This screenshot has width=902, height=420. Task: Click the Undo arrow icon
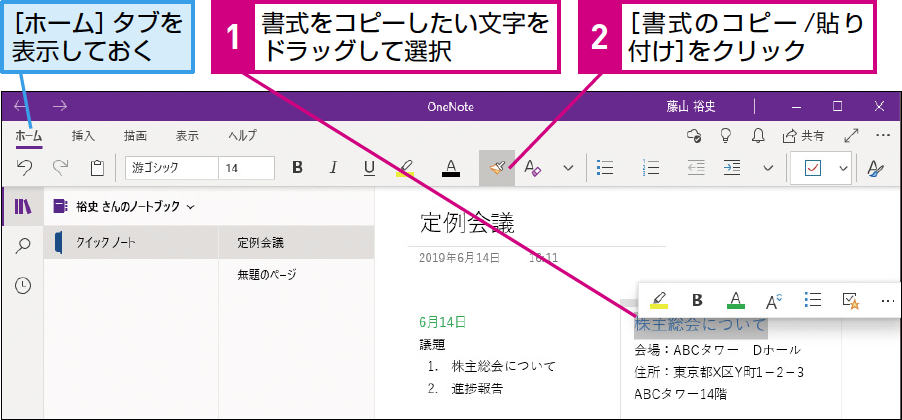coord(24,168)
